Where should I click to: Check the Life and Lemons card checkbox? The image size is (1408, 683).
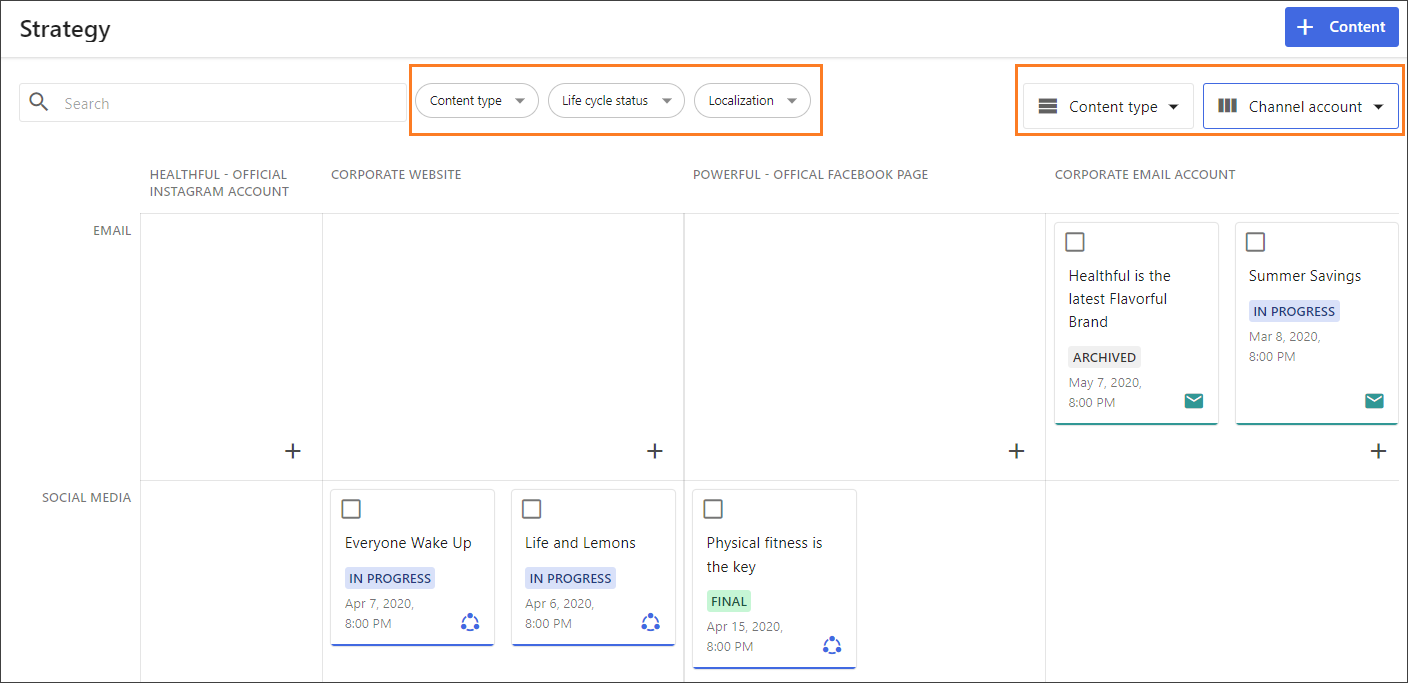531,509
